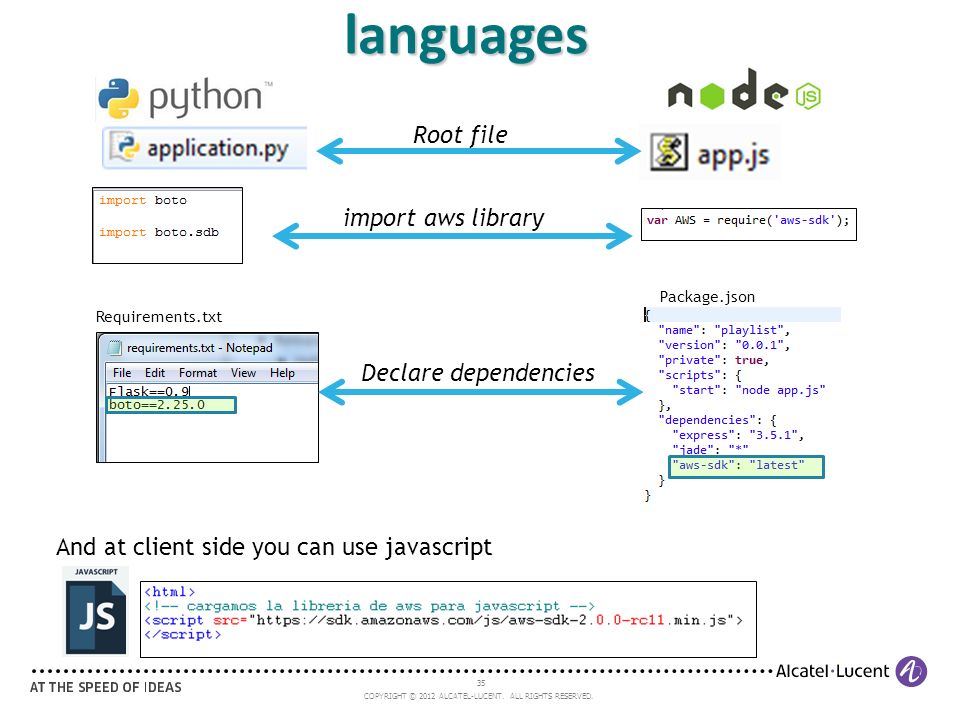
Task: Click the closing </script> tag line
Action: [x=182, y=634]
